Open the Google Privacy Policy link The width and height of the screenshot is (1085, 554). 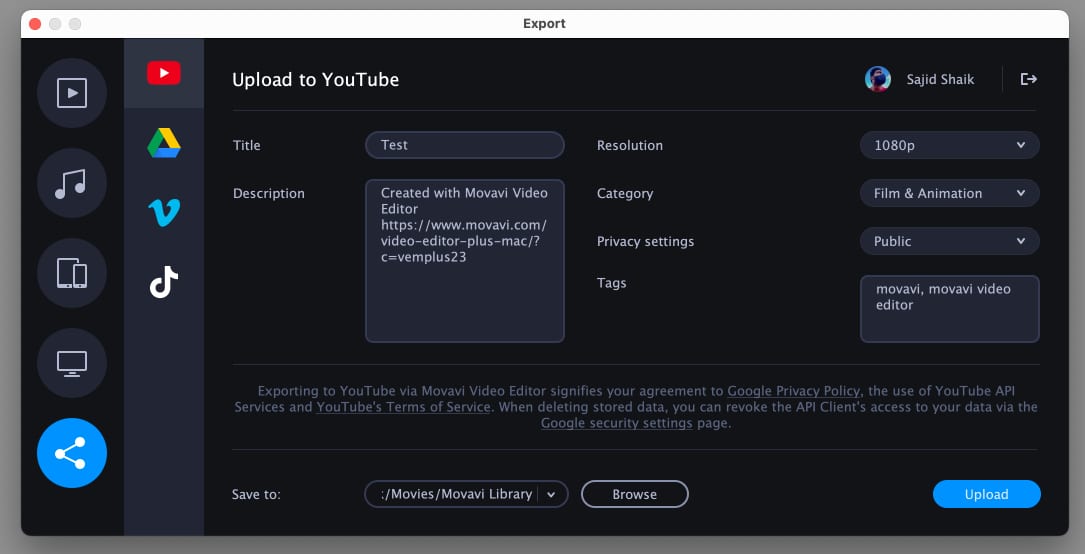coord(794,391)
